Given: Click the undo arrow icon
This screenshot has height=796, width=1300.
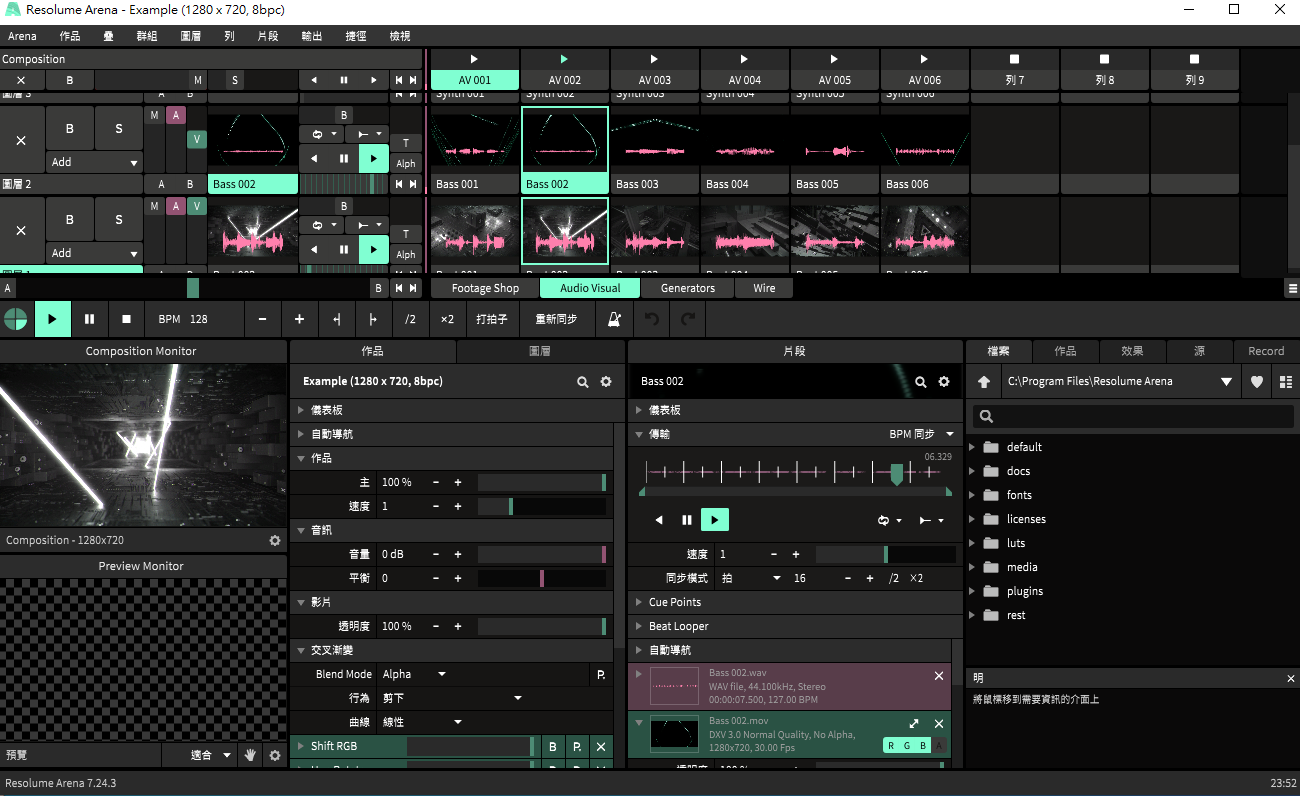Looking at the screenshot, I should (652, 320).
